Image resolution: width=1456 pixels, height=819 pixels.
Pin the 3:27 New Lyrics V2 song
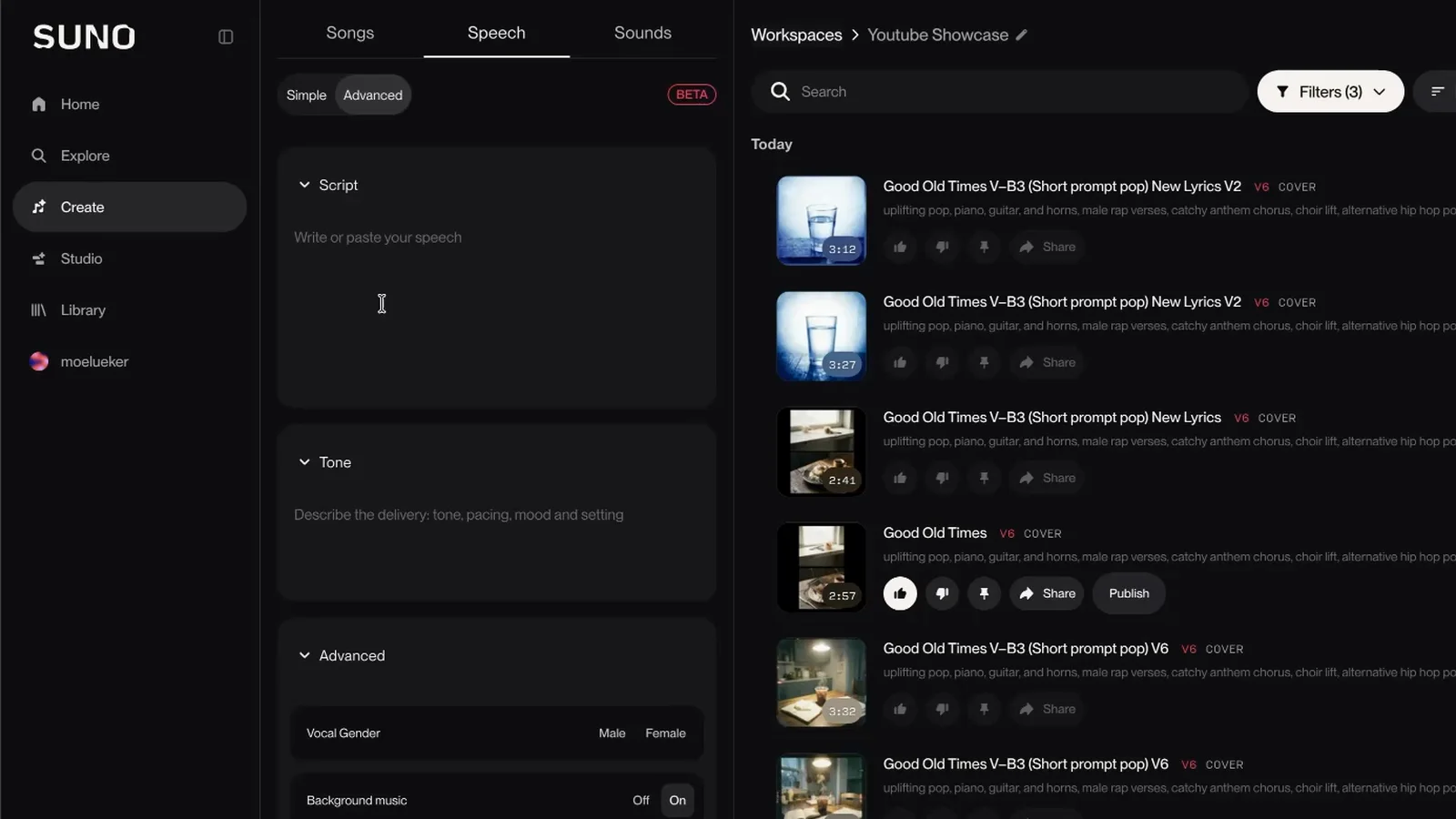click(984, 363)
